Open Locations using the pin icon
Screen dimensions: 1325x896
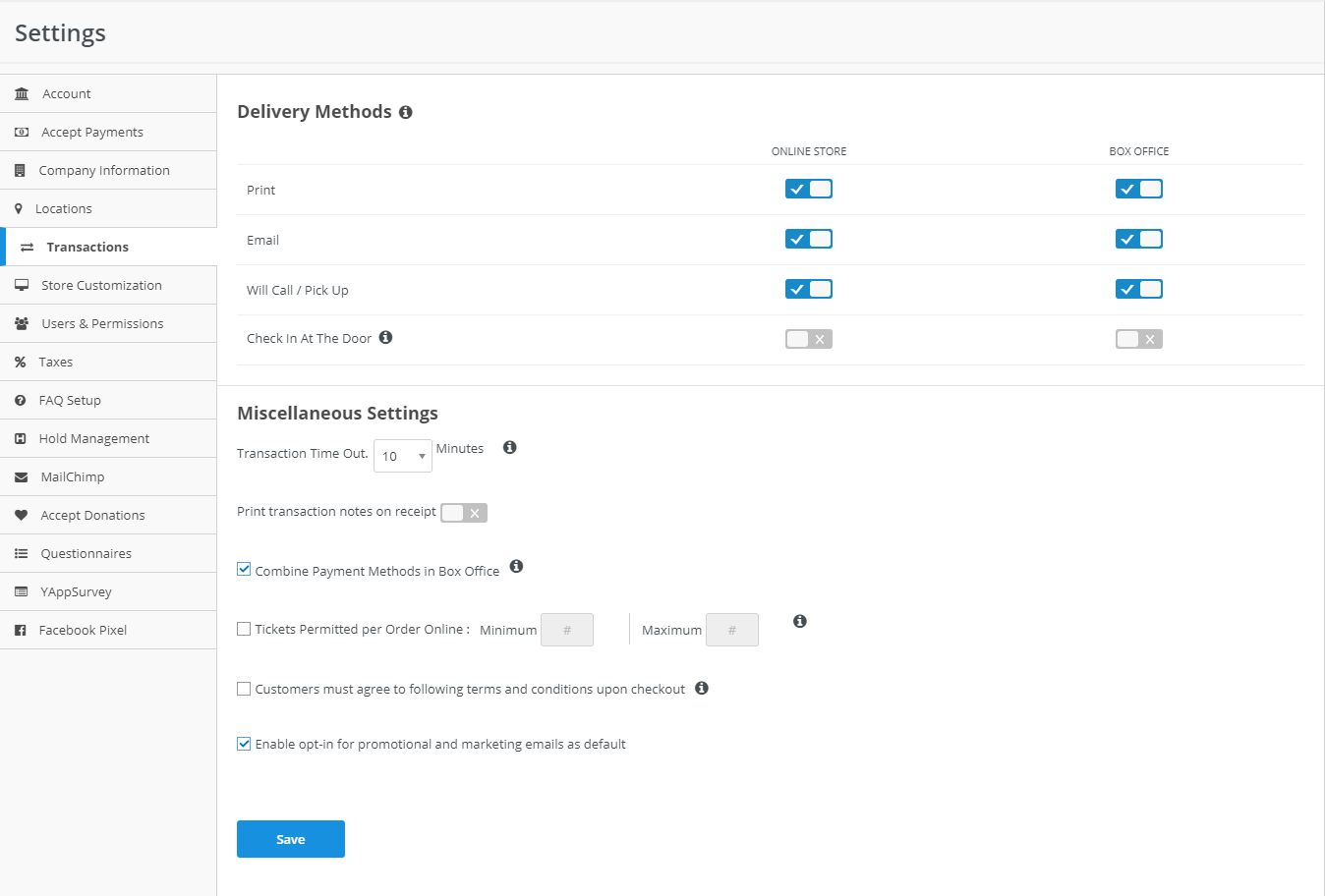coord(22,208)
